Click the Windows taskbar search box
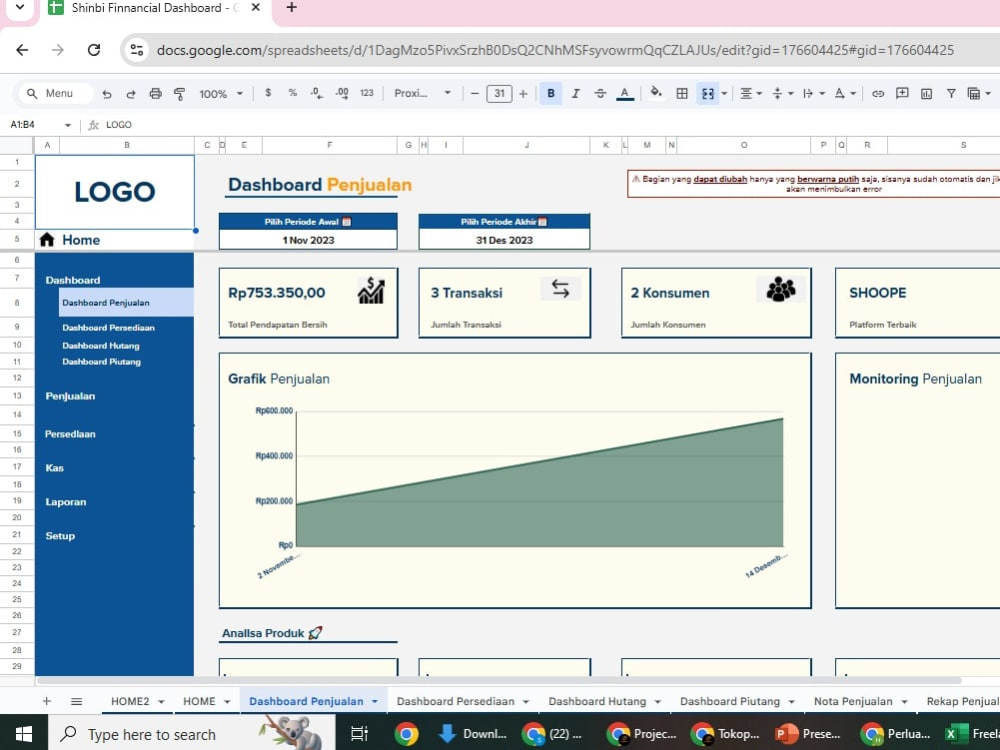This screenshot has width=1000, height=750. click(x=191, y=733)
